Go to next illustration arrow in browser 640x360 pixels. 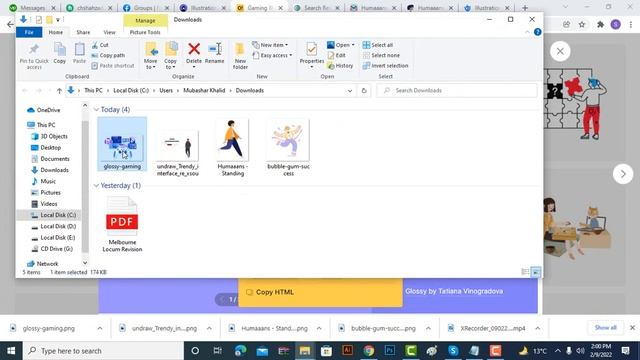tap(623, 174)
